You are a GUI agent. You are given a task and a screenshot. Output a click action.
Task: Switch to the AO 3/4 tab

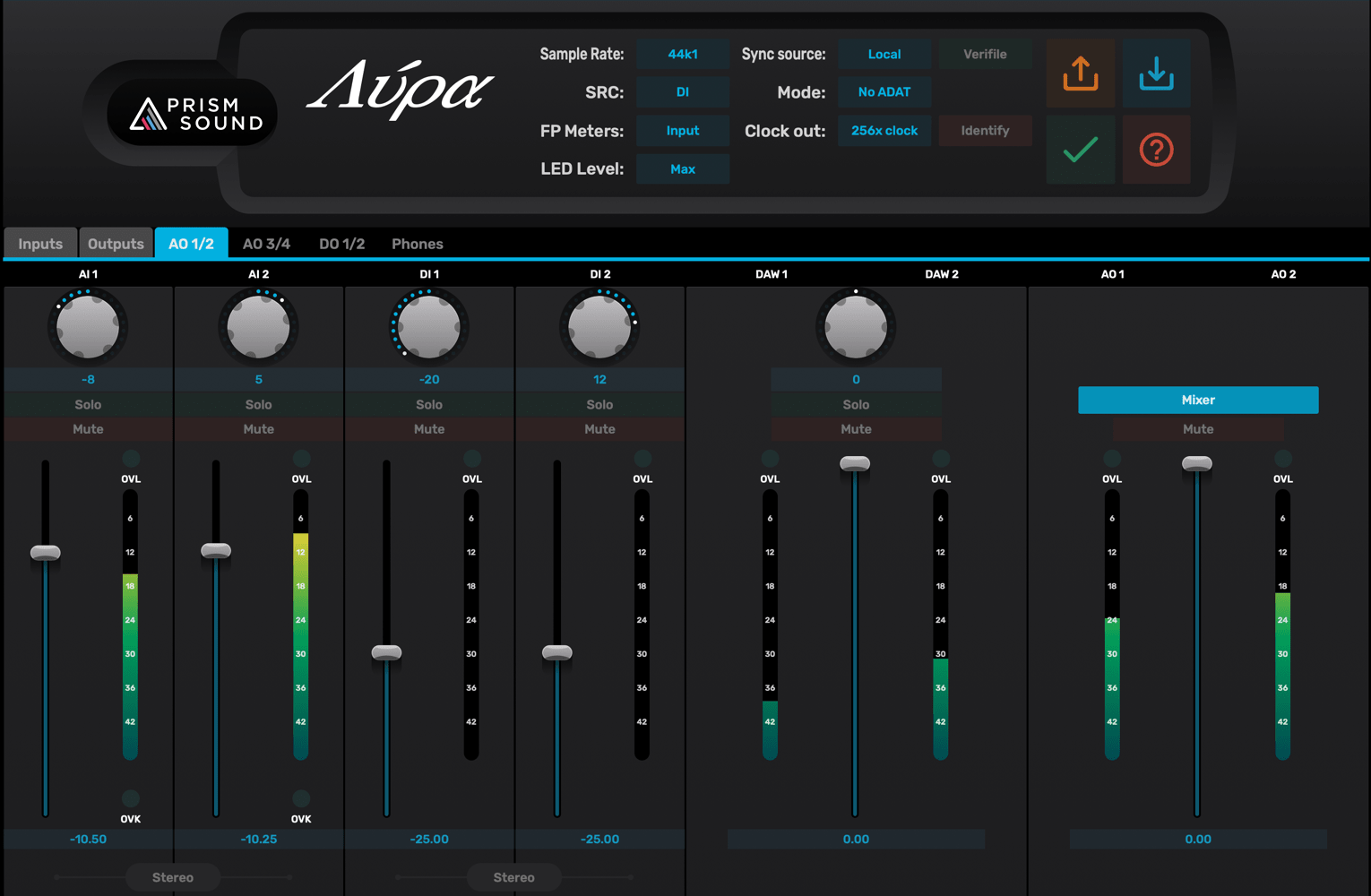pyautogui.click(x=266, y=244)
